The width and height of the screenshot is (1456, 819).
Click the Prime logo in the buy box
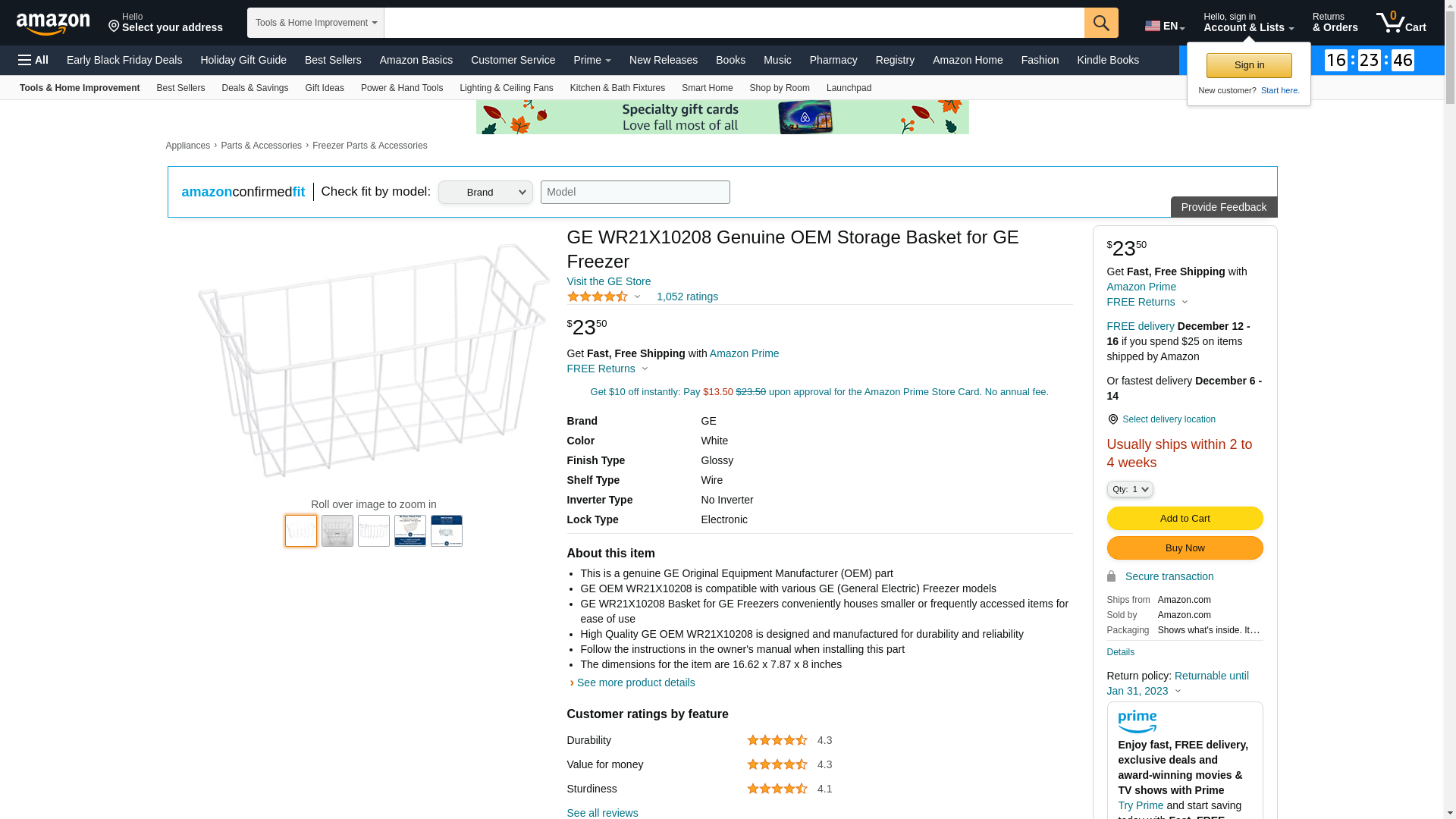click(x=1137, y=721)
